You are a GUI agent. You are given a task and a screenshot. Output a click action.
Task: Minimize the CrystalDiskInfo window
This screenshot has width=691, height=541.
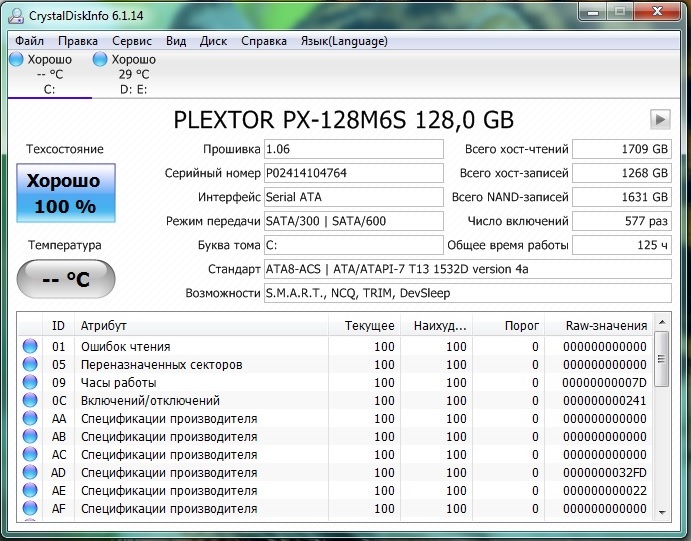pyautogui.click(x=593, y=12)
